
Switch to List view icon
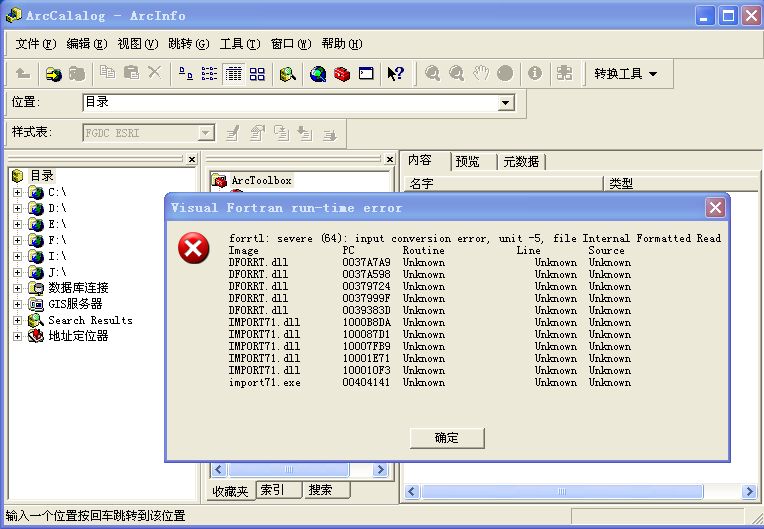coord(210,74)
